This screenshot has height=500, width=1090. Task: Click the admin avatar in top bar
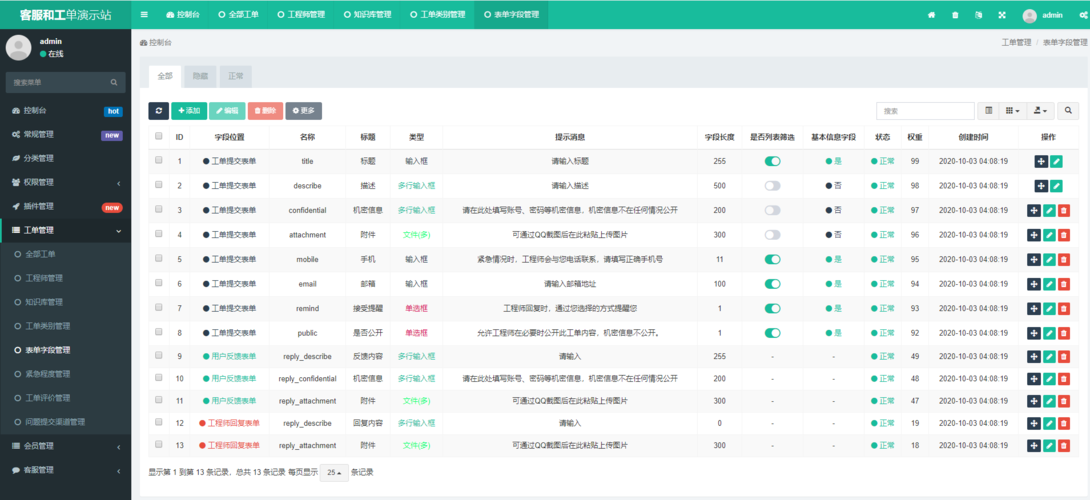pos(1030,15)
